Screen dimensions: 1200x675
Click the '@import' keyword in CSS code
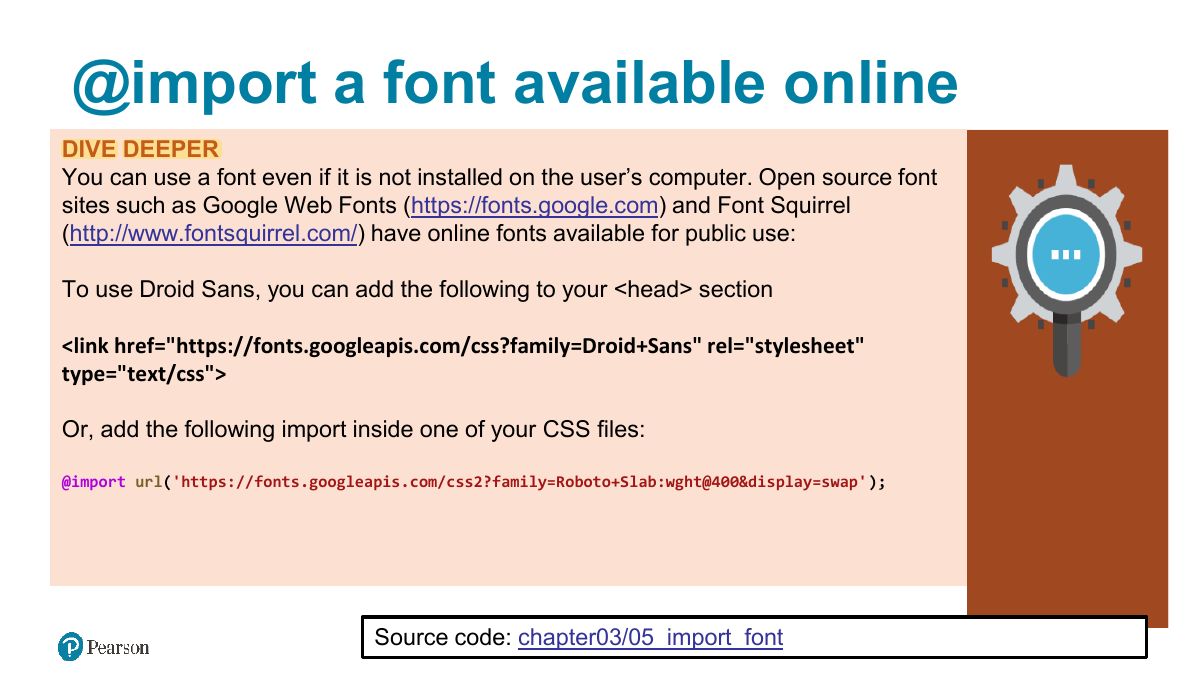point(94,482)
